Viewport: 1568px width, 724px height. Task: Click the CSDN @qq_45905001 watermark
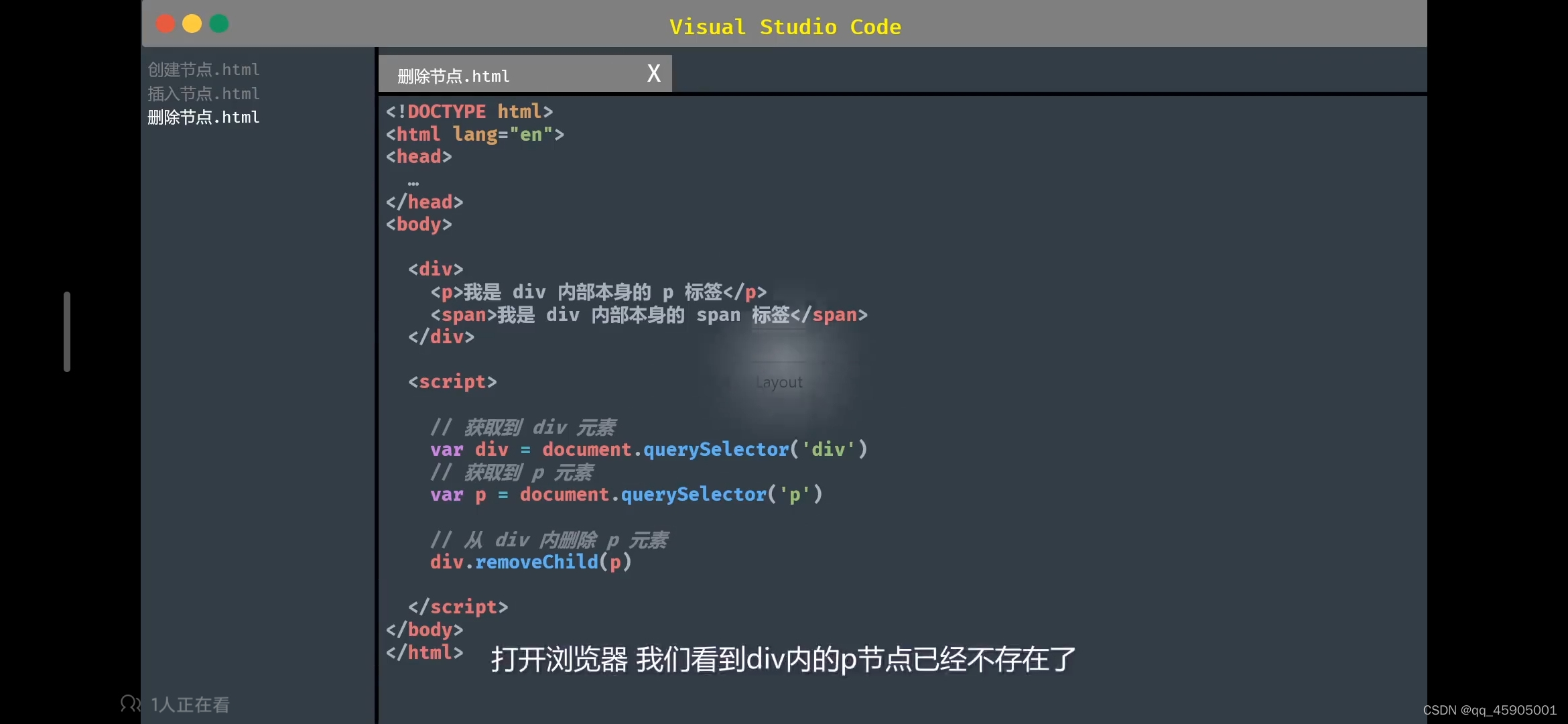click(1490, 710)
